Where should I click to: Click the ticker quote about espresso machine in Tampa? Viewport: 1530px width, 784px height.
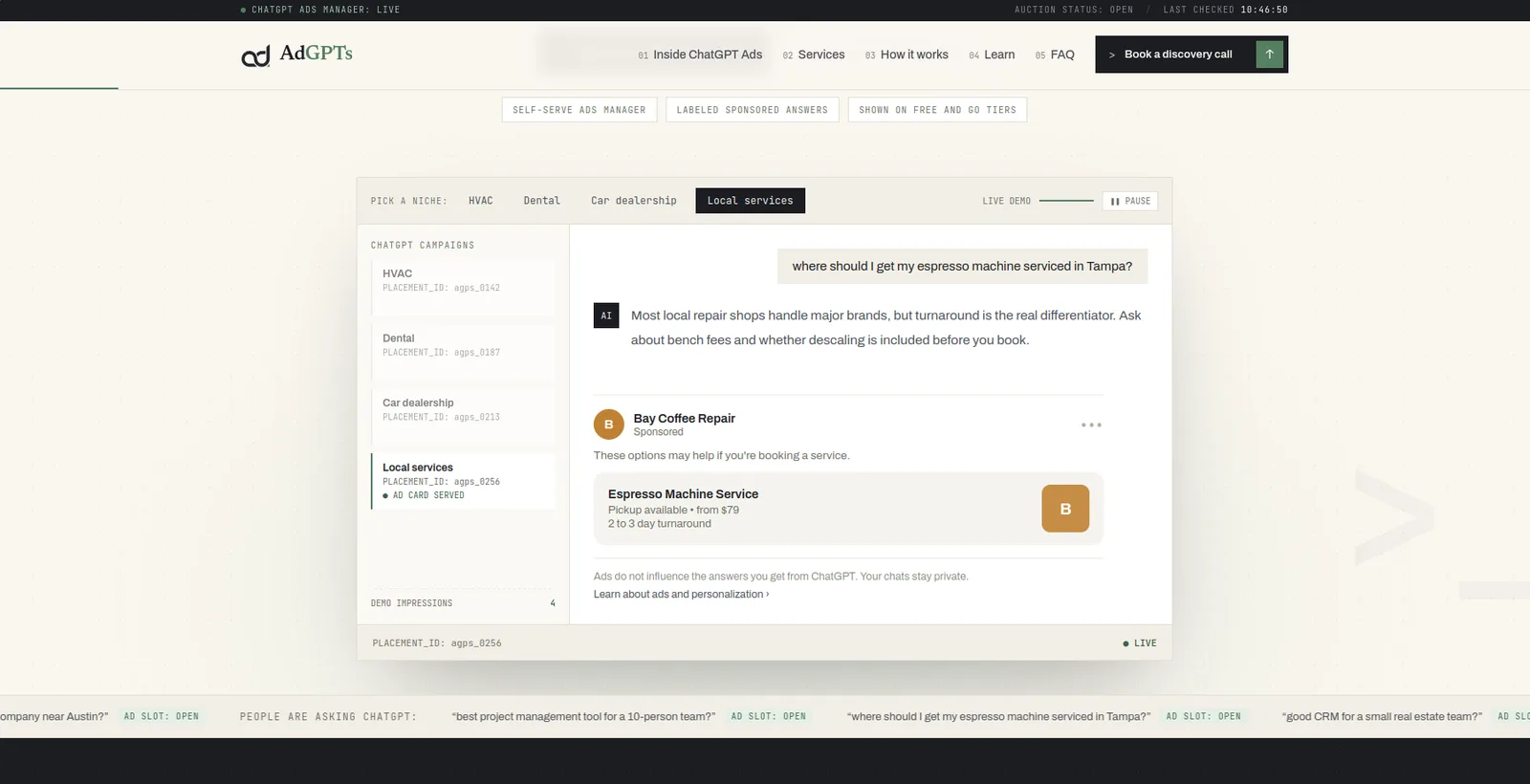998,716
